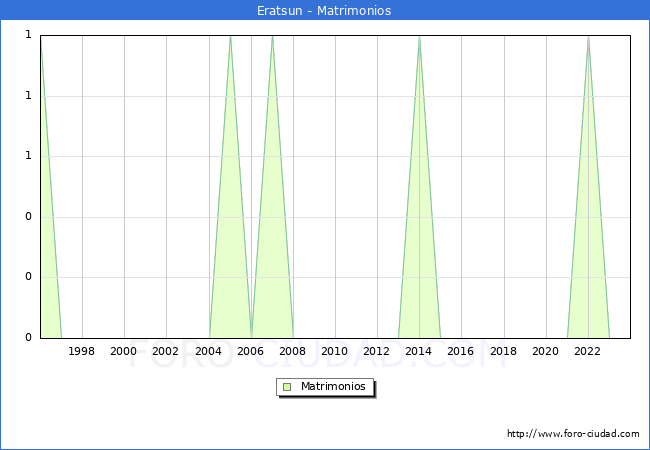Click the Matrimonios legend label text

334,386
